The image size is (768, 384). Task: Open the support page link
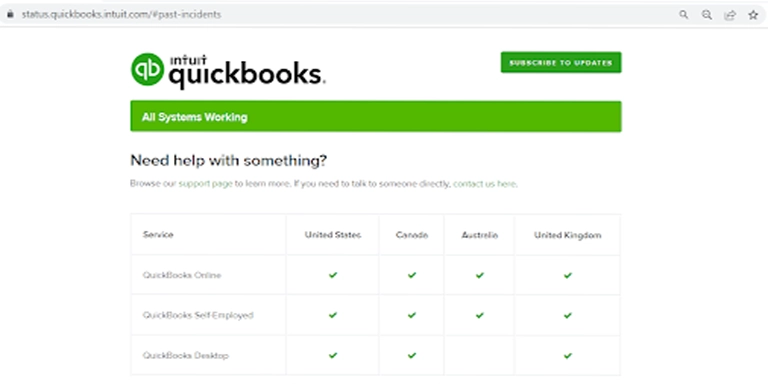pos(205,184)
